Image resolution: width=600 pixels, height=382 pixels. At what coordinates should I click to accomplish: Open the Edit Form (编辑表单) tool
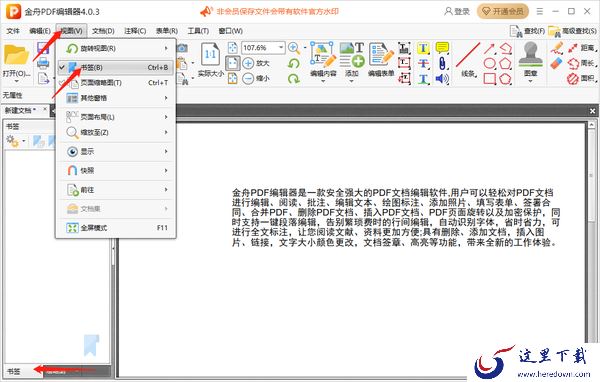(x=381, y=55)
